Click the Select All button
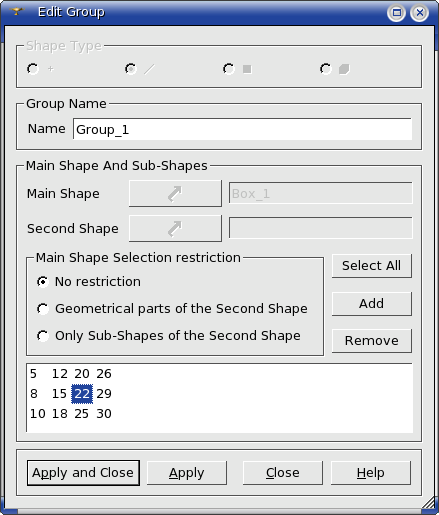Image resolution: width=439 pixels, height=515 pixels. (x=372, y=266)
